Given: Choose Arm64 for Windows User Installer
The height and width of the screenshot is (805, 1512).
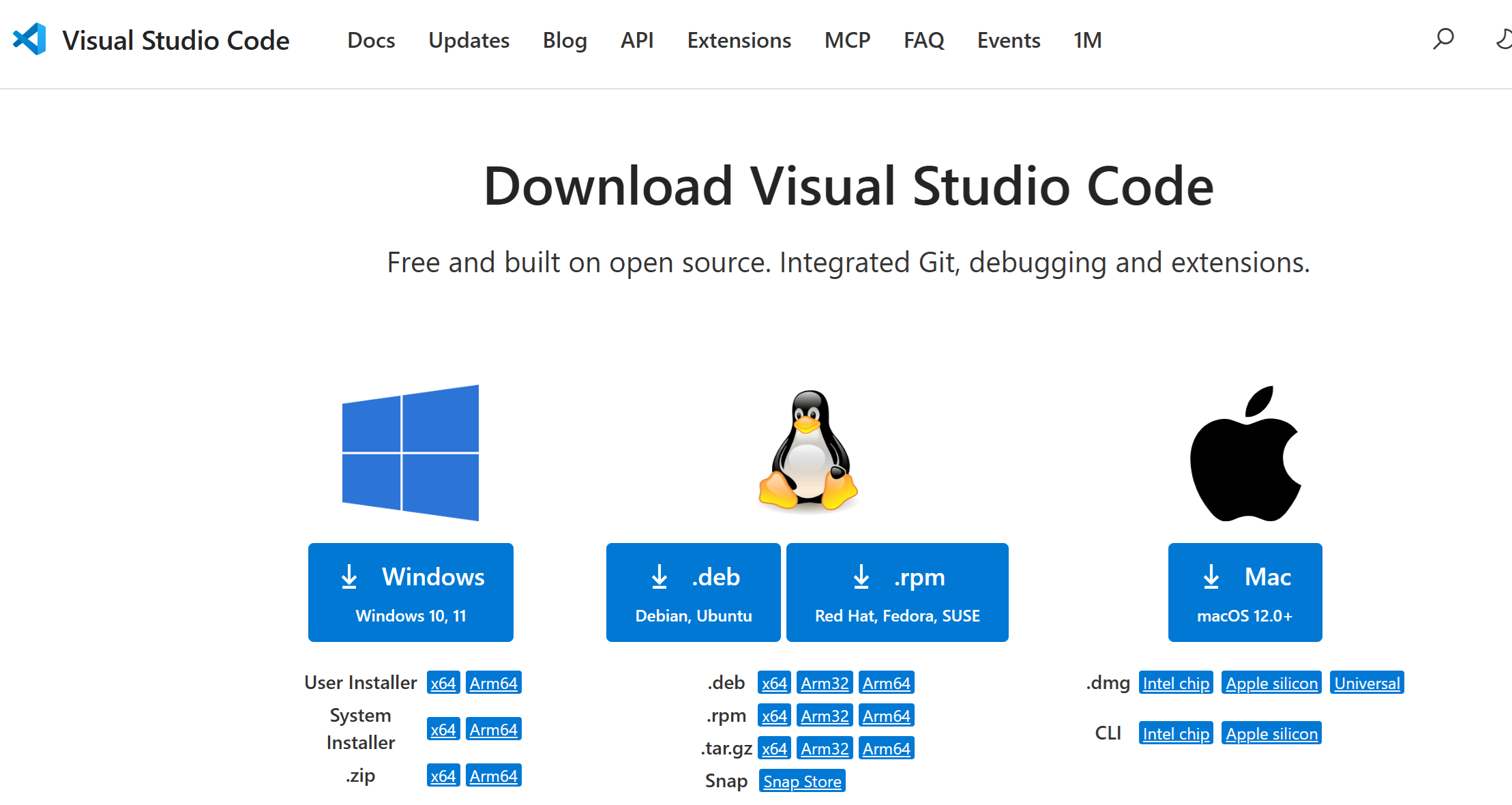Looking at the screenshot, I should [494, 683].
